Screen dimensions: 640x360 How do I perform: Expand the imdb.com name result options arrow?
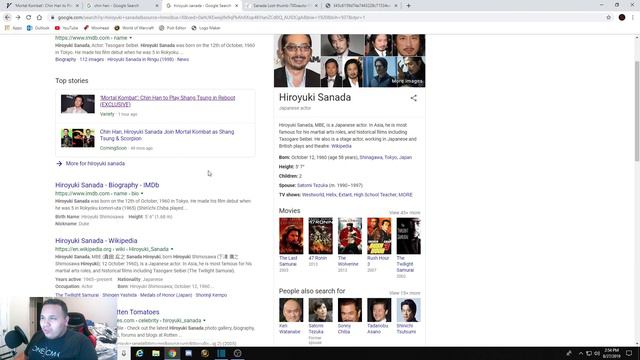(x=131, y=38)
